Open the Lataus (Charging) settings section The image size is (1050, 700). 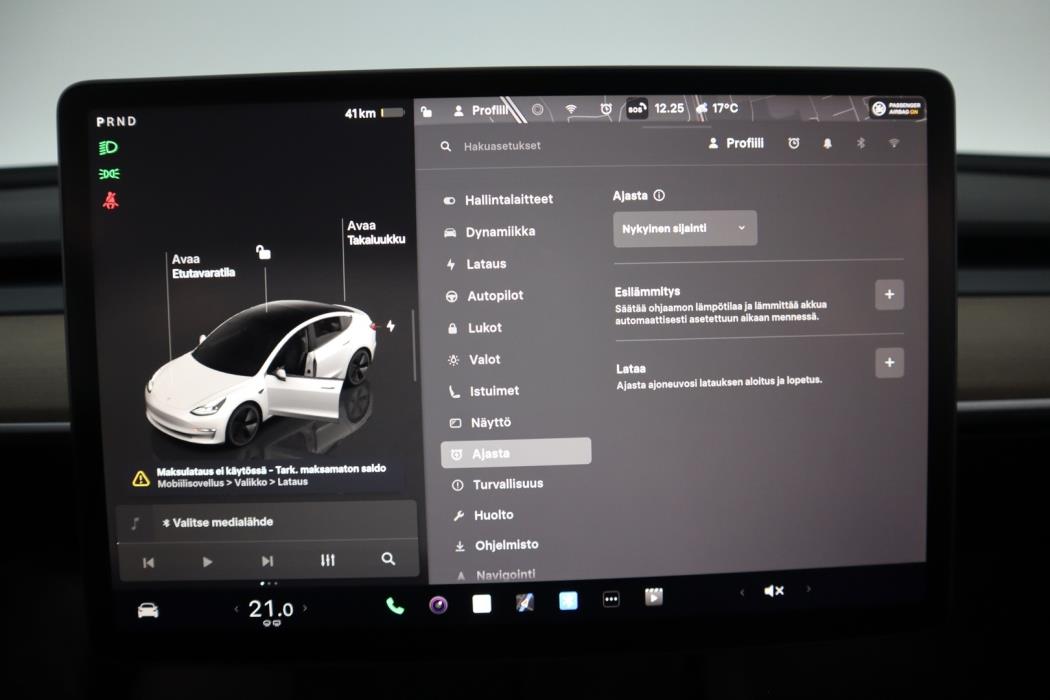[489, 264]
